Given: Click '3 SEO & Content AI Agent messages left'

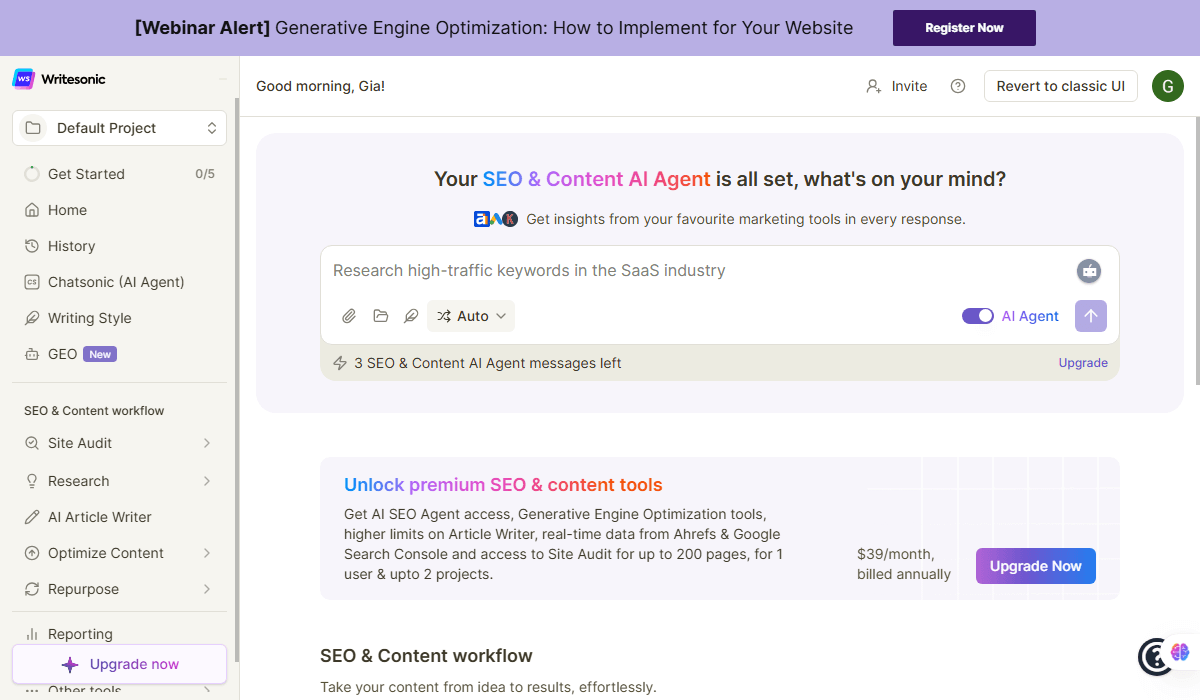Looking at the screenshot, I should 488,363.
